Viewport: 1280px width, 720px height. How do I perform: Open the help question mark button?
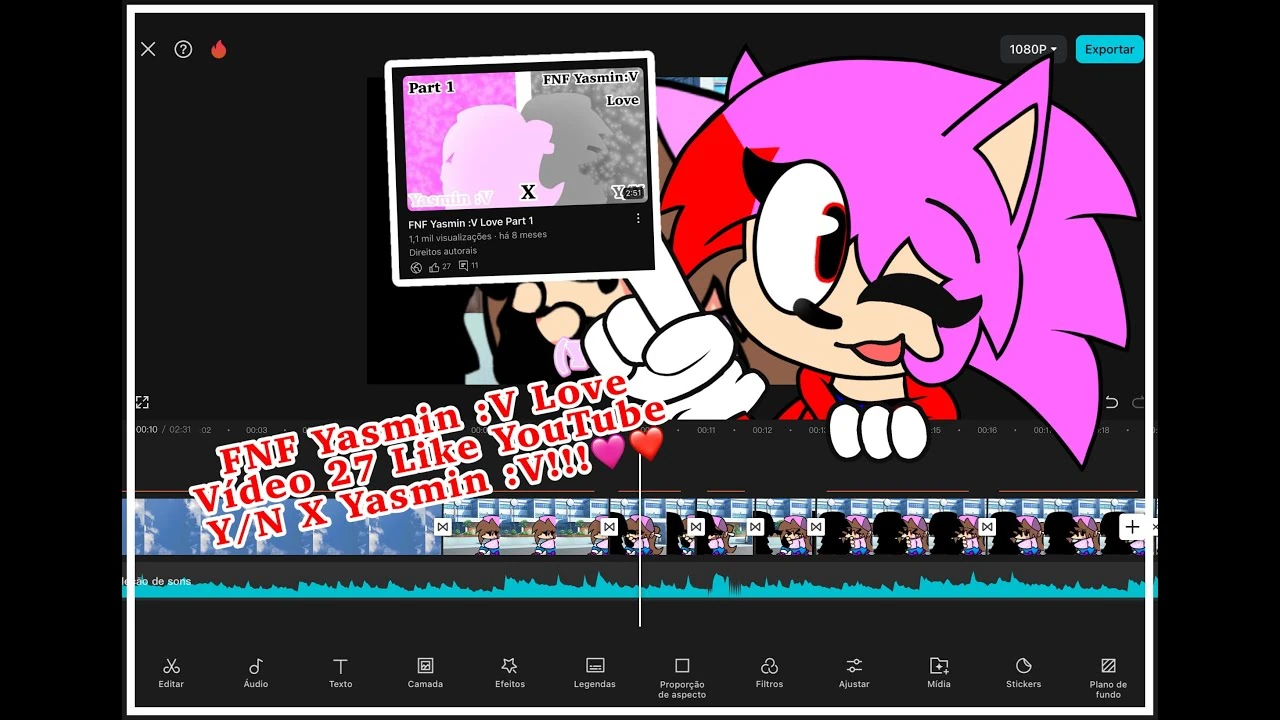click(183, 49)
